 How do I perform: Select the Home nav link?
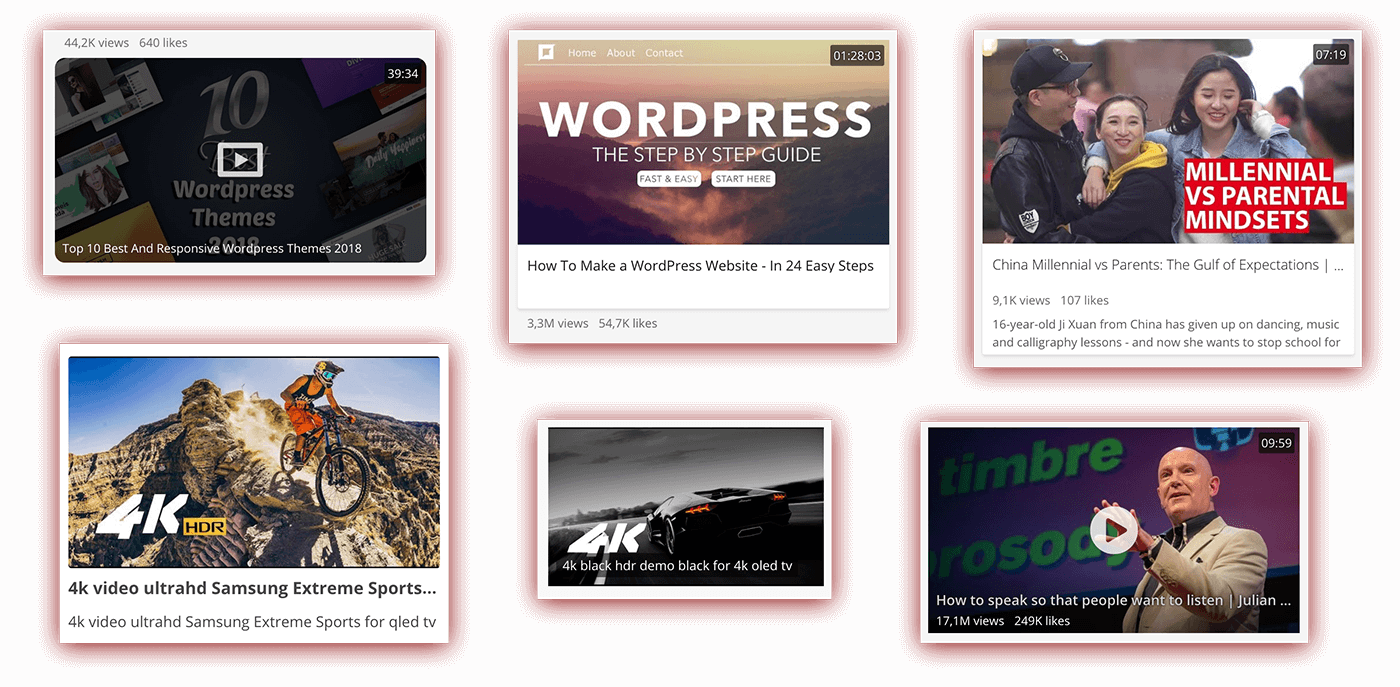[x=582, y=53]
